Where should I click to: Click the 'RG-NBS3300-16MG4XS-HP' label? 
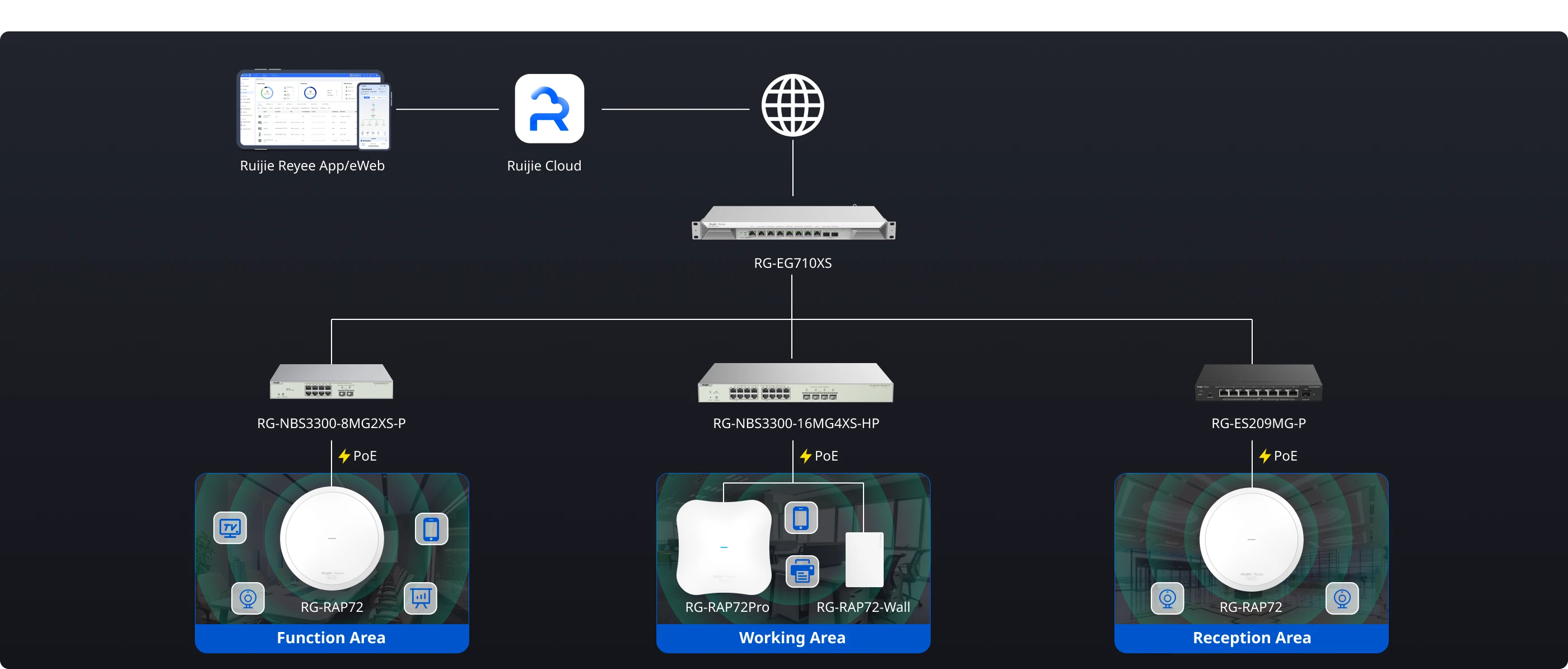pyautogui.click(x=796, y=424)
